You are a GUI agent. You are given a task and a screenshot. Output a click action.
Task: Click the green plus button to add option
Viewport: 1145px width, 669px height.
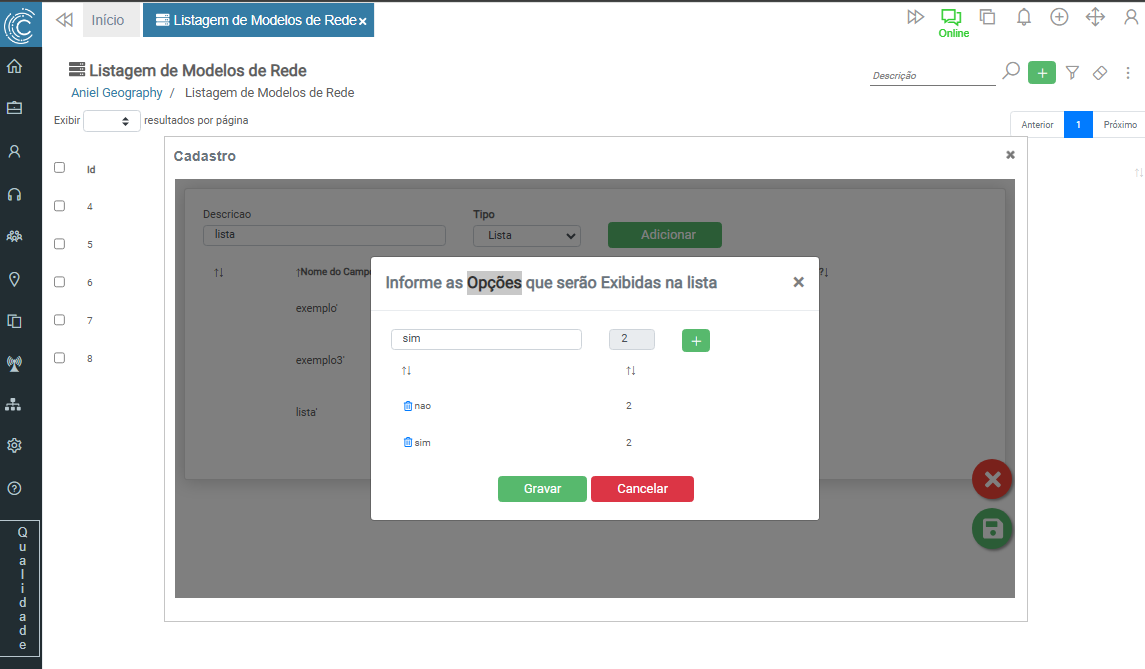pyautogui.click(x=696, y=341)
